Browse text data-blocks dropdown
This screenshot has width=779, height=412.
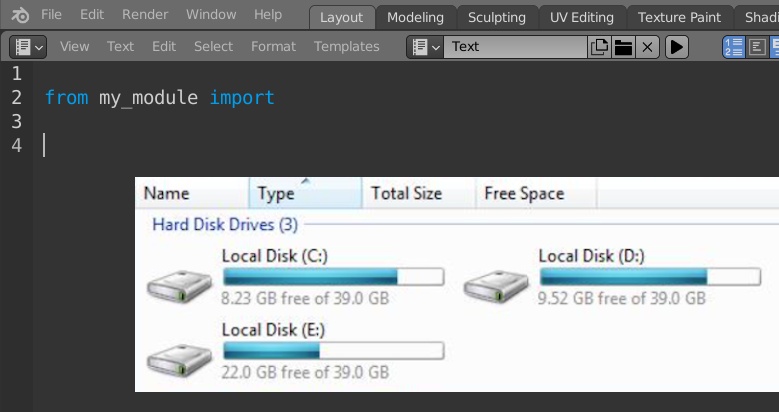(425, 47)
